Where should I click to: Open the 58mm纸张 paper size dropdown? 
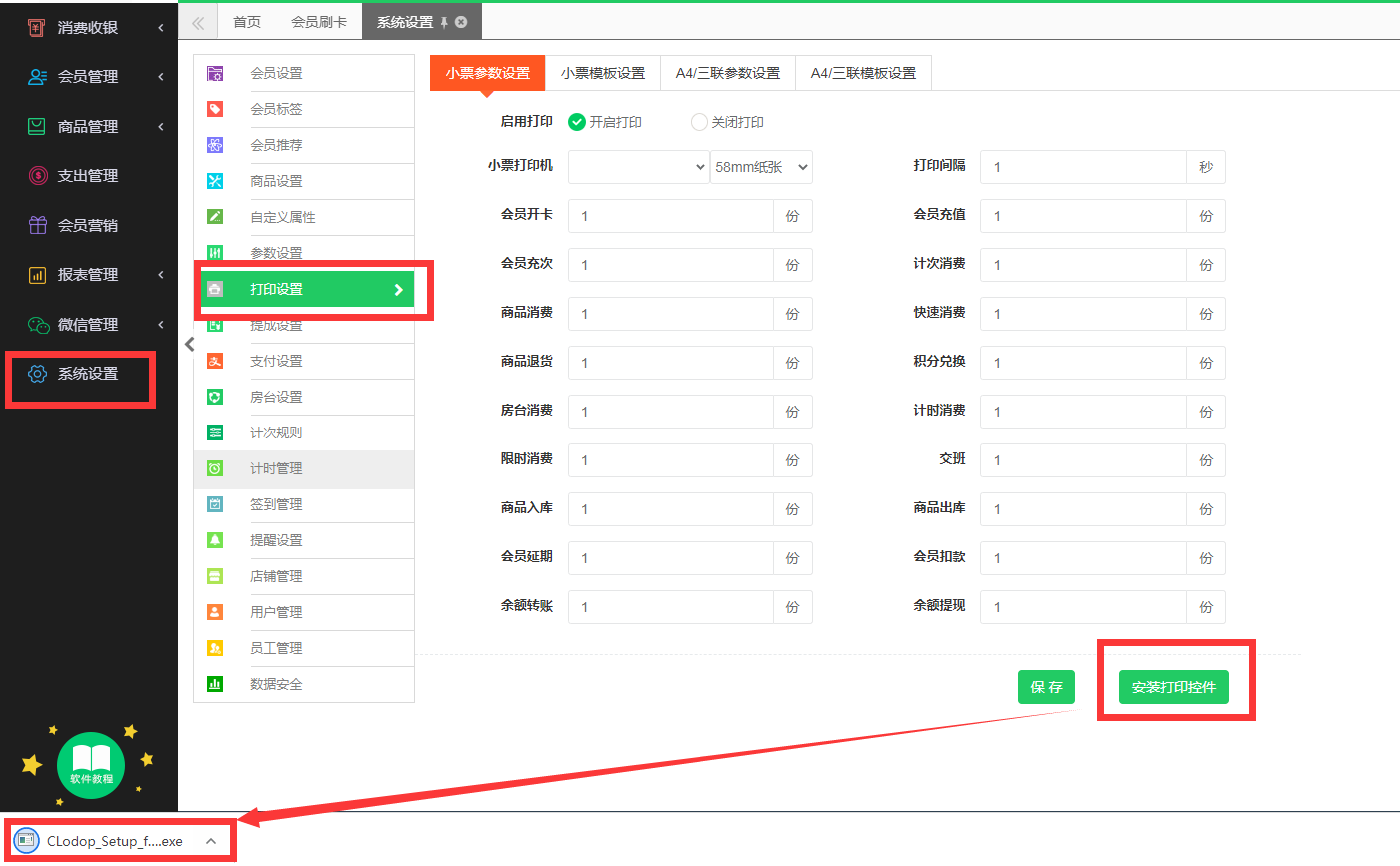(761, 168)
